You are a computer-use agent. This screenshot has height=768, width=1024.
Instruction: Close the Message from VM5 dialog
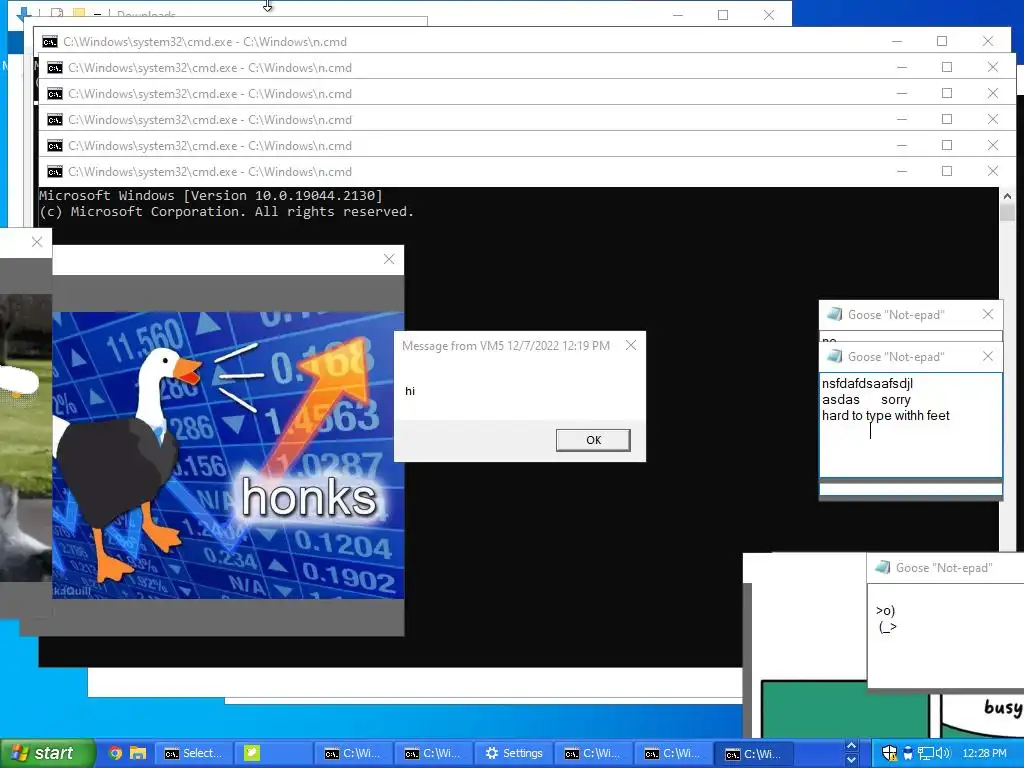click(x=630, y=345)
